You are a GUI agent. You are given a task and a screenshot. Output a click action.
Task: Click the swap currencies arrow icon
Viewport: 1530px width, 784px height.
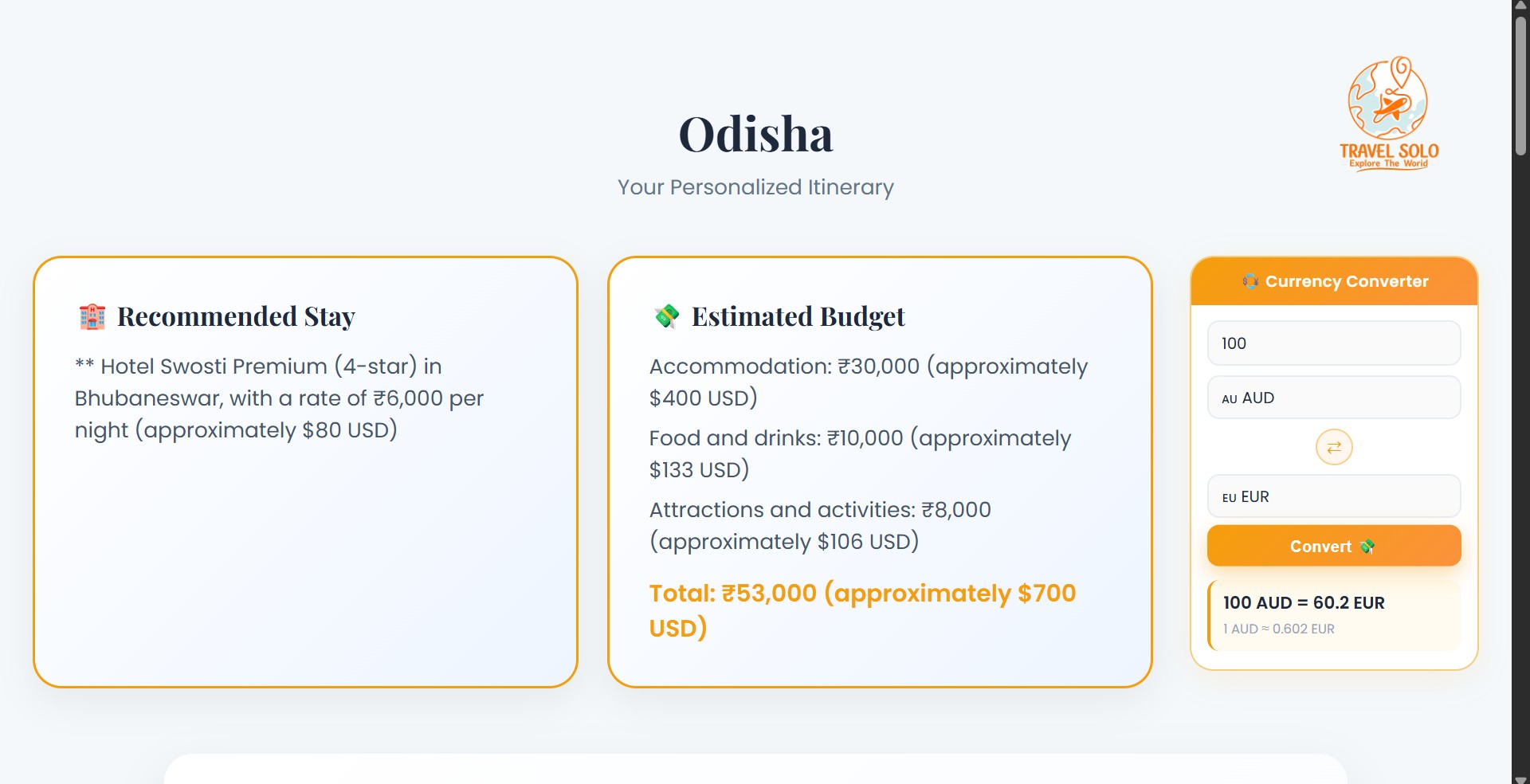coord(1334,447)
